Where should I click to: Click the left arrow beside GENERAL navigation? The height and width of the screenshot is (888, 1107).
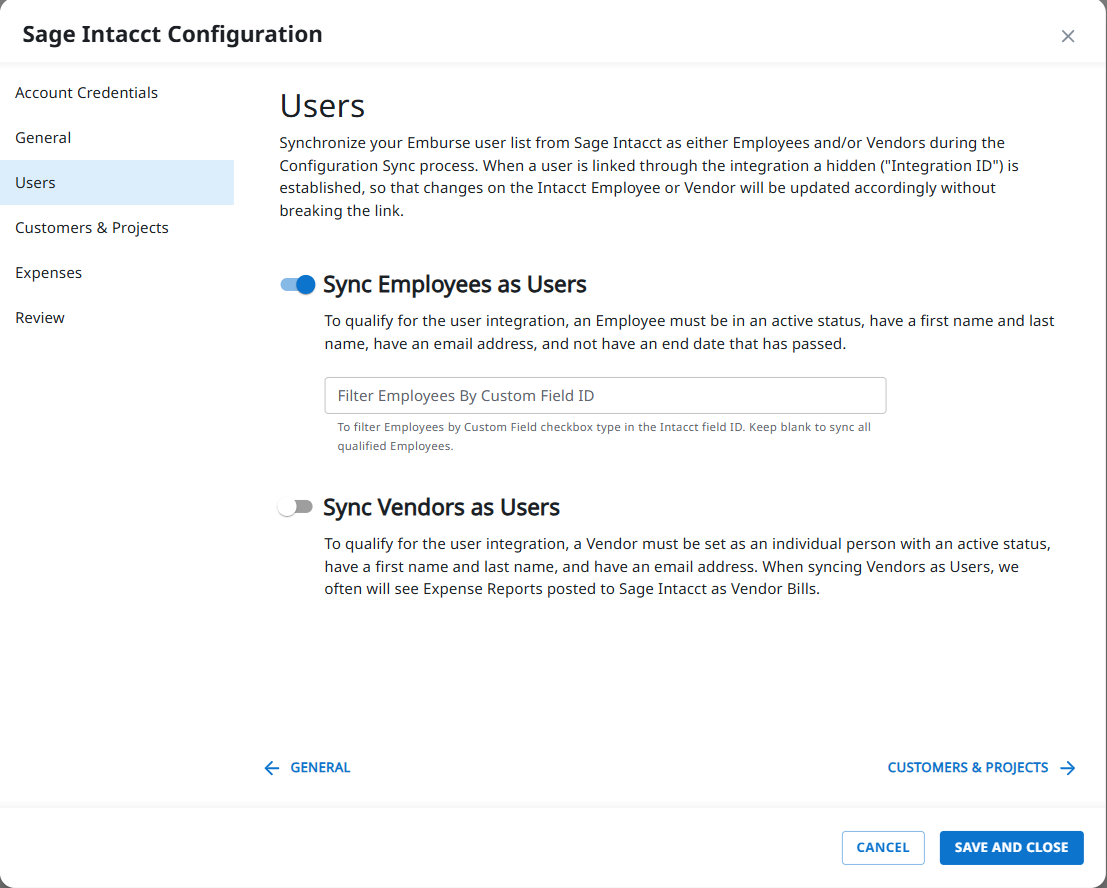271,767
